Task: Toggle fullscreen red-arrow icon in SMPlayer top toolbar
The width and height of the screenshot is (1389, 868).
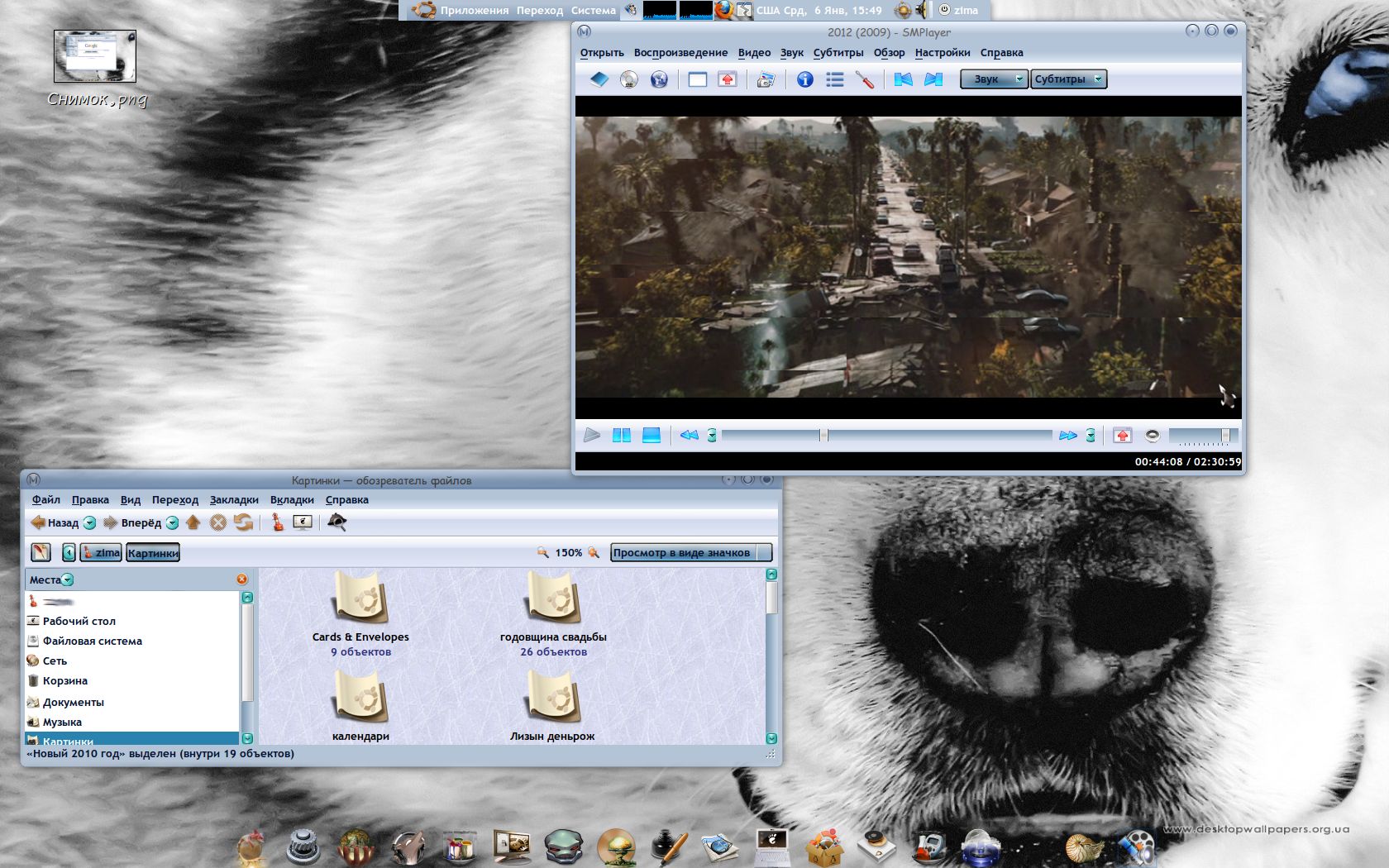Action: tap(728, 79)
